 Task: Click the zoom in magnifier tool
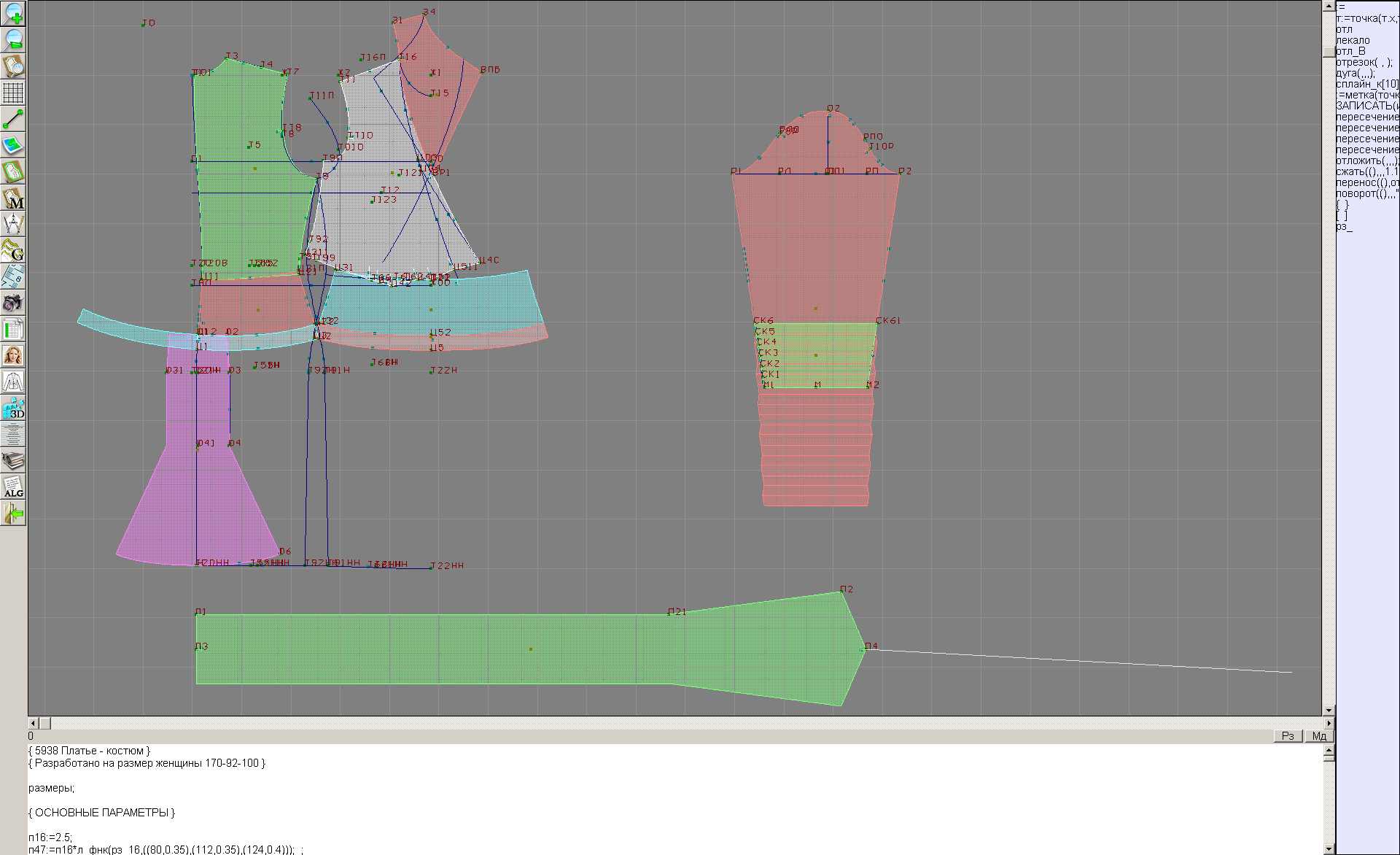tap(13, 13)
